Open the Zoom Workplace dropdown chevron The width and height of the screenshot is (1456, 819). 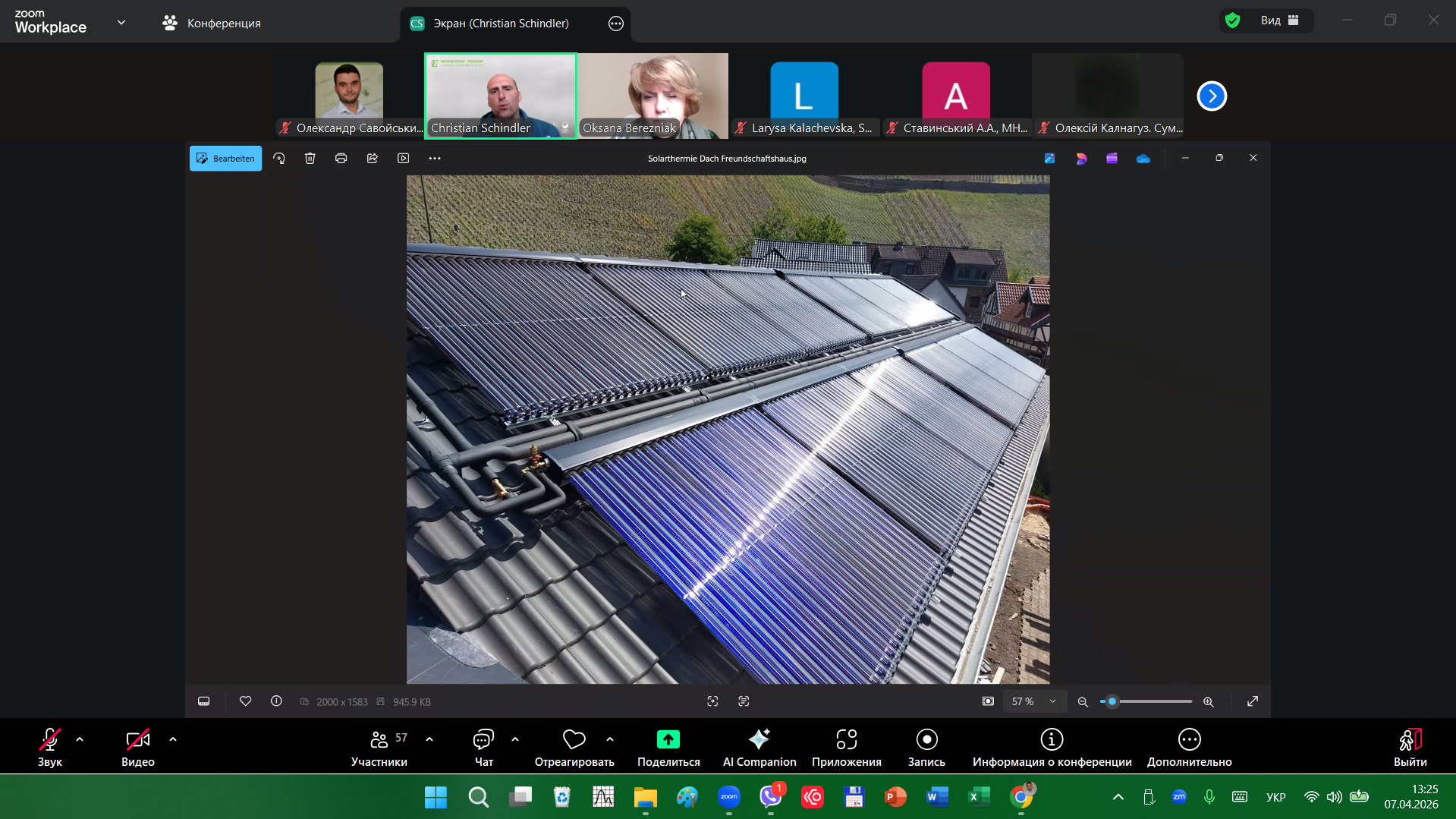(121, 23)
